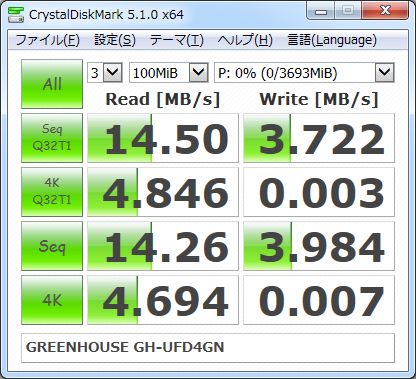
Task: Click the 4K write result 0.007
Action: (x=319, y=300)
